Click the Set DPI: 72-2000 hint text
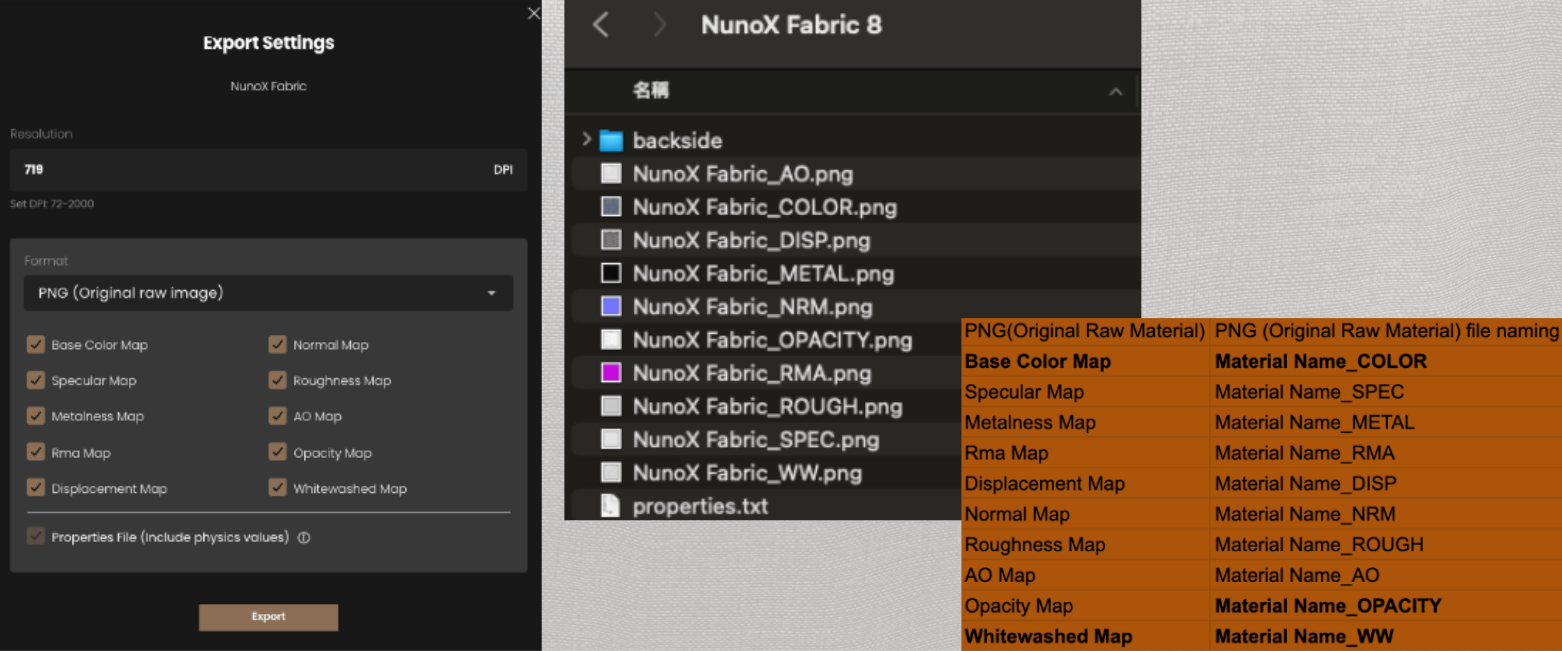Viewport: 1562px width, 651px height. pyautogui.click(x=52, y=204)
